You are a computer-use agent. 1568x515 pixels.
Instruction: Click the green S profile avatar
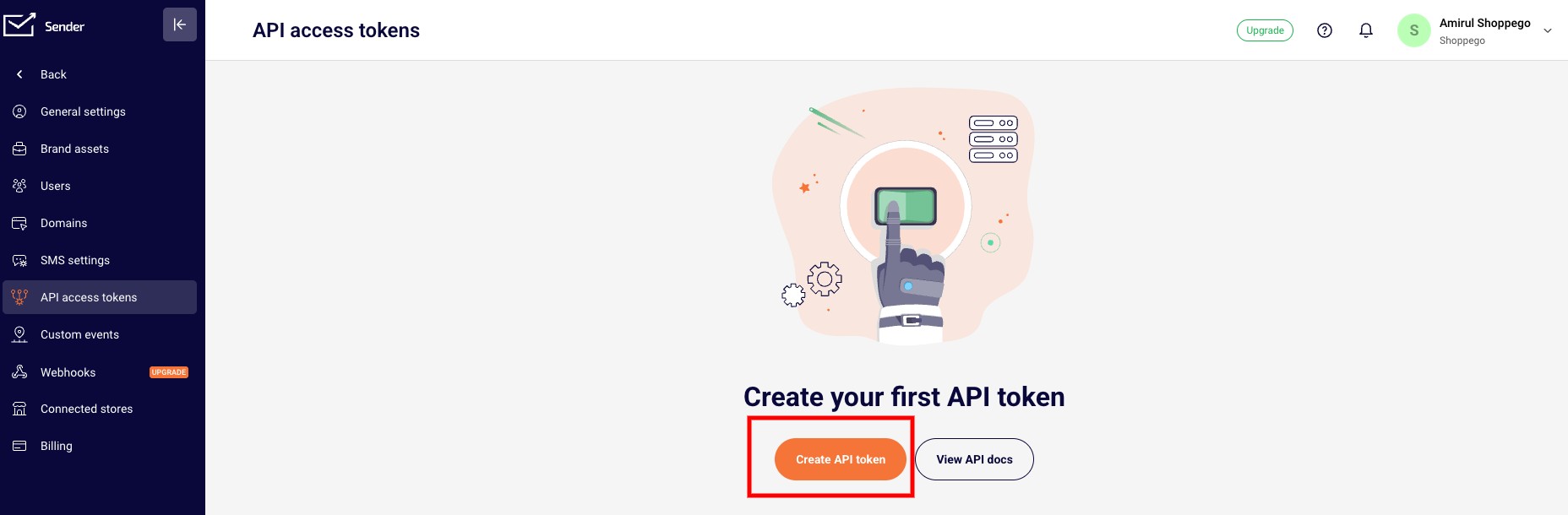(x=1413, y=30)
